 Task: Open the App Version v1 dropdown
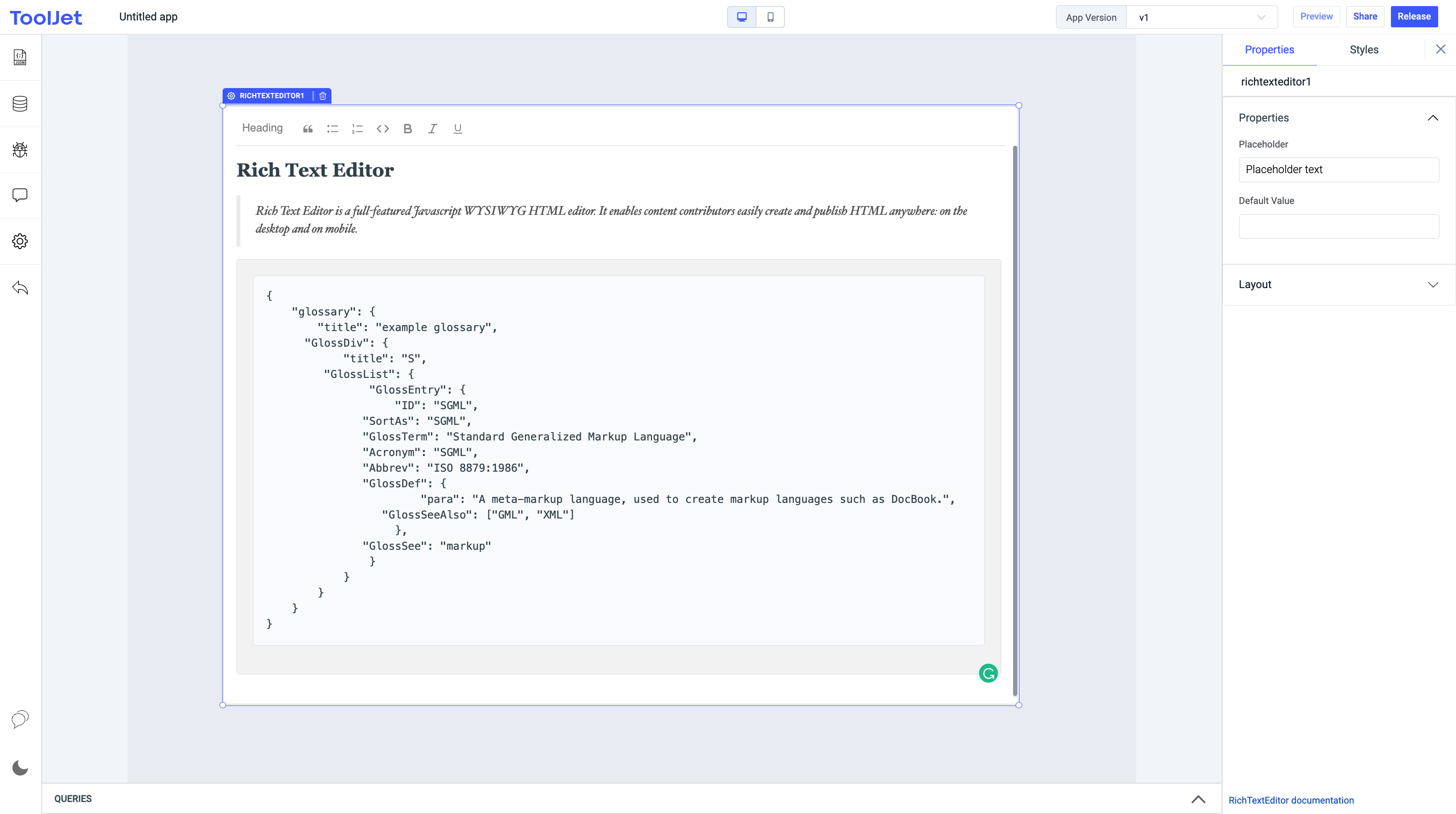tap(1202, 17)
